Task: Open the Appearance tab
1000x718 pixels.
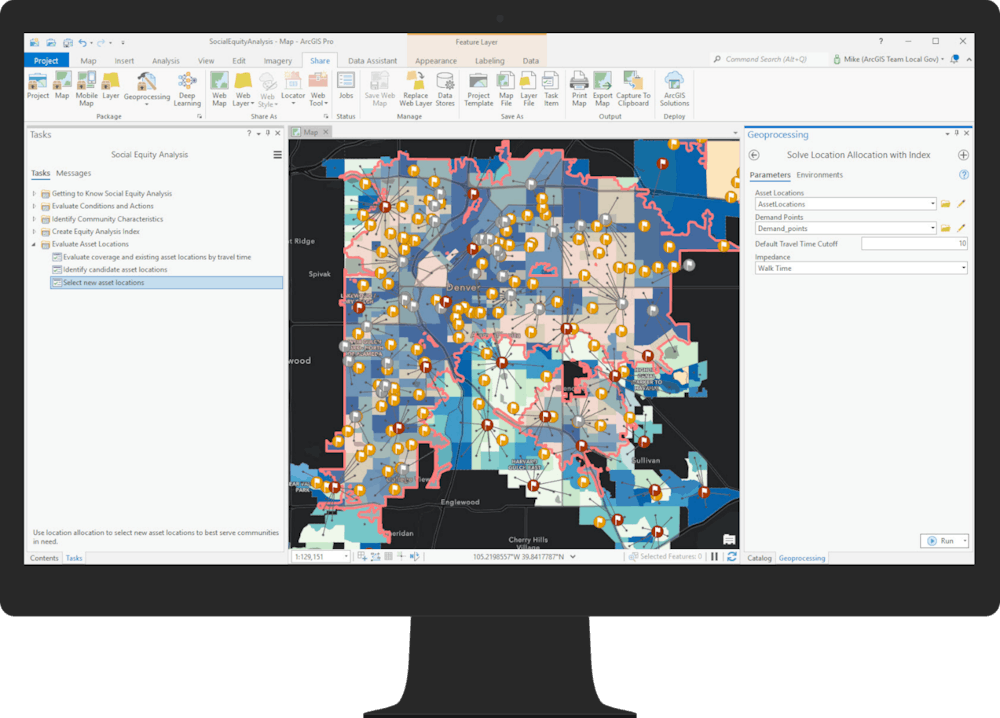Action: point(436,61)
